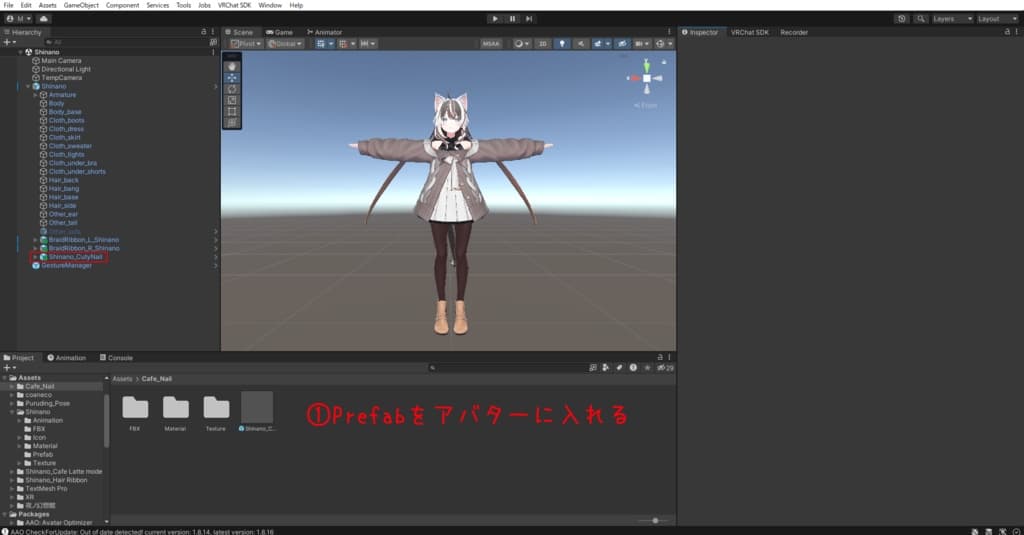Toggle the Scene gizmo lock icon

[664, 62]
